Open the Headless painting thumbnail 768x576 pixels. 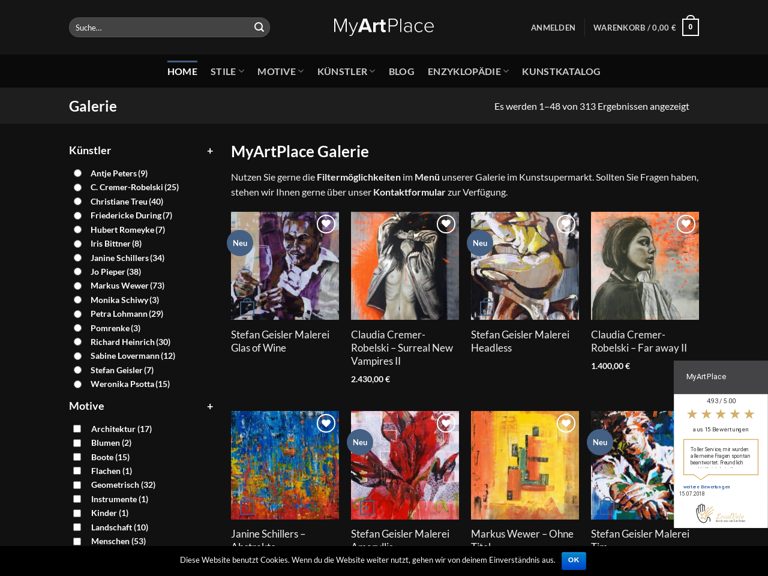pos(525,266)
